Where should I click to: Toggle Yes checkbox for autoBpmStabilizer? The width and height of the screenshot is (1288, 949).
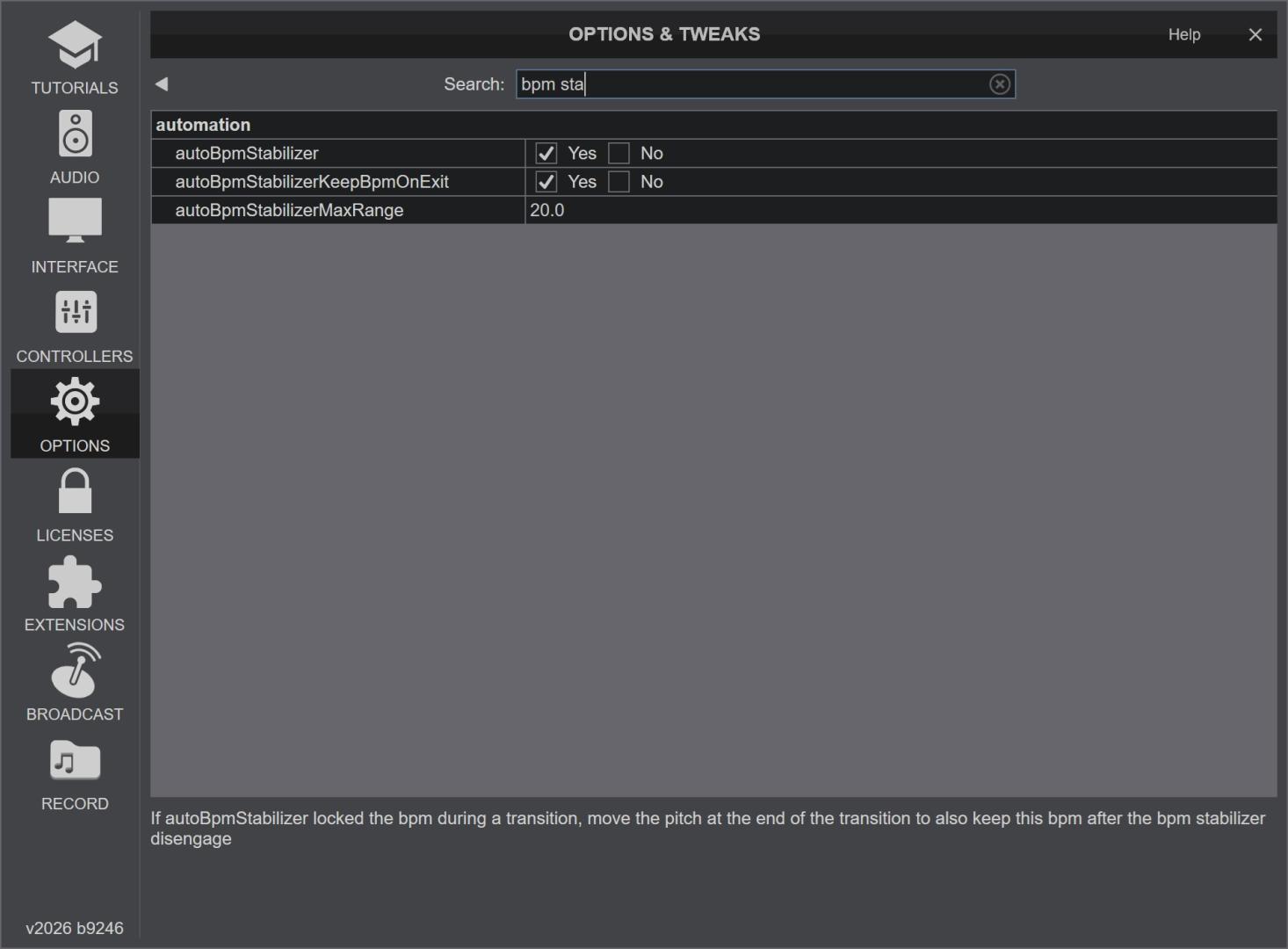coord(546,154)
